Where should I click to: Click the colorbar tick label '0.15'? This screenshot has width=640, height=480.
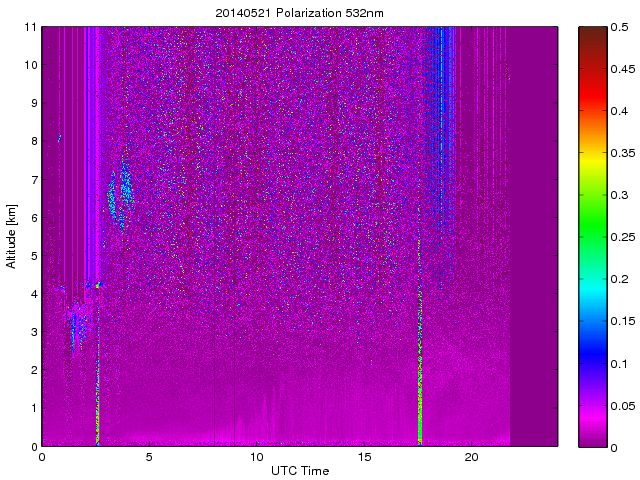[623, 321]
